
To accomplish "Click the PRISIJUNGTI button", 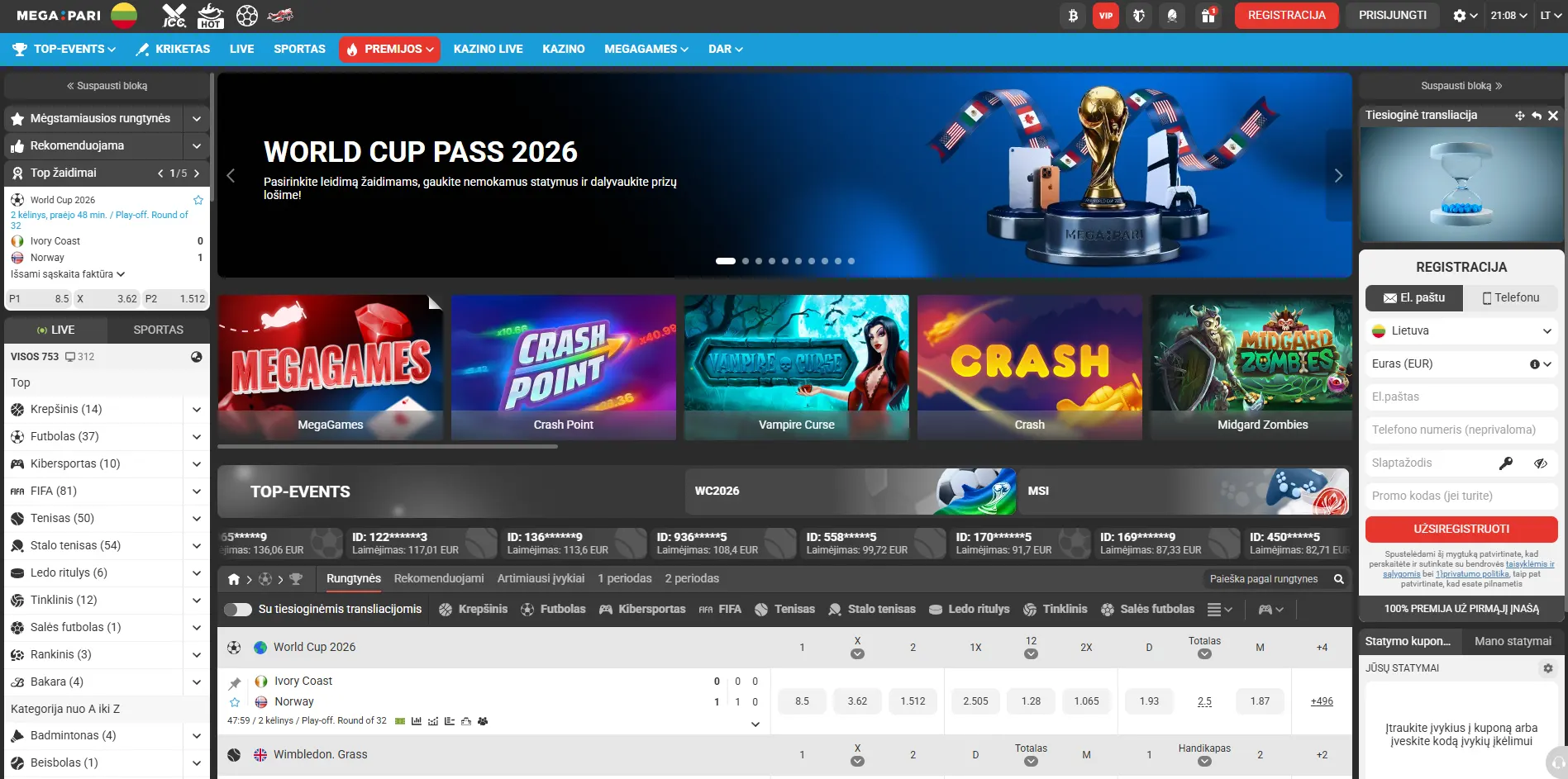I will coord(1393,16).
